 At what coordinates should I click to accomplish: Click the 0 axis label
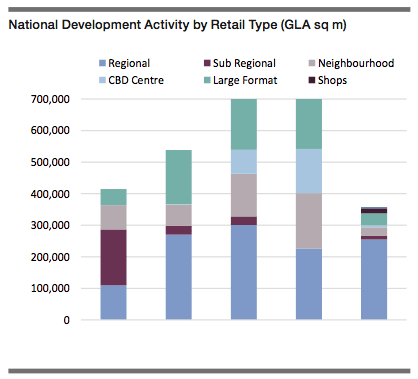point(67,320)
